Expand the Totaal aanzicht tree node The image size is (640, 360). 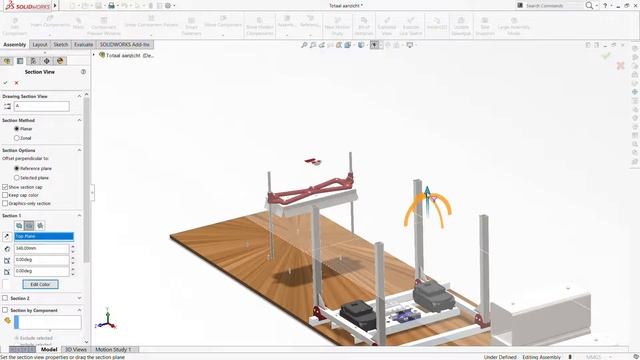94,55
